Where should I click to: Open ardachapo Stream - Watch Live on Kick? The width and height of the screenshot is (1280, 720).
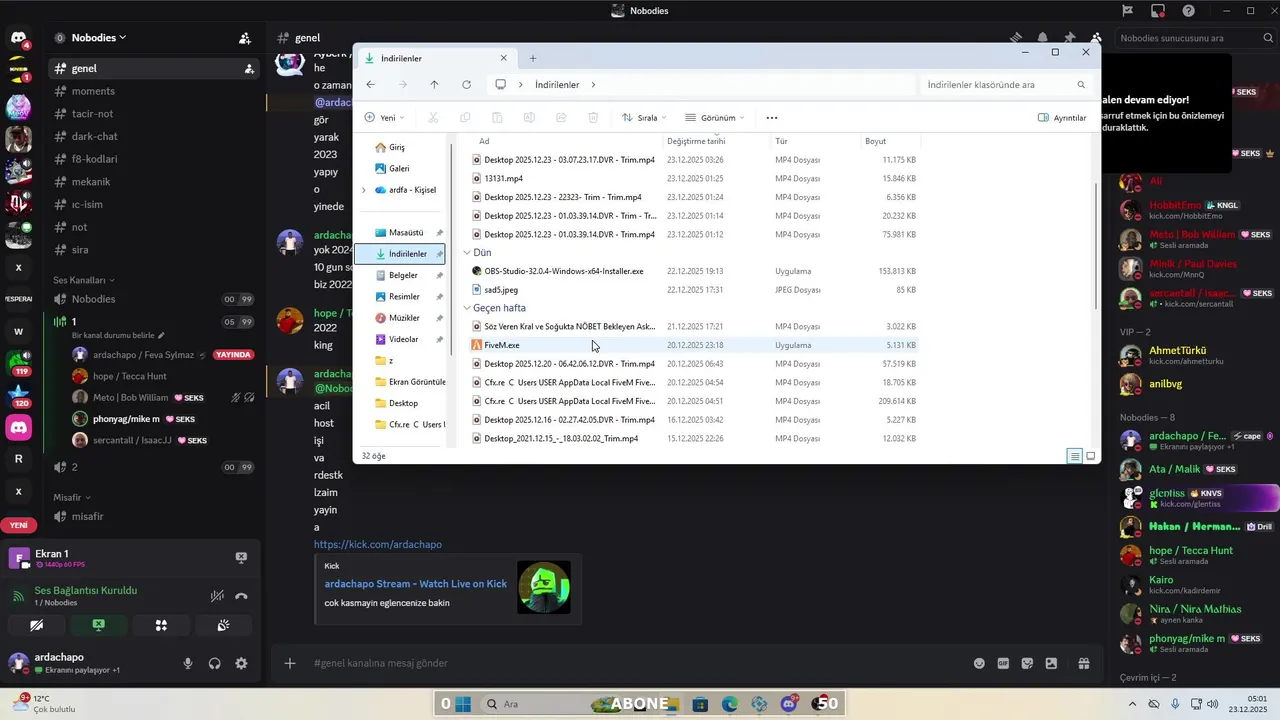[416, 584]
